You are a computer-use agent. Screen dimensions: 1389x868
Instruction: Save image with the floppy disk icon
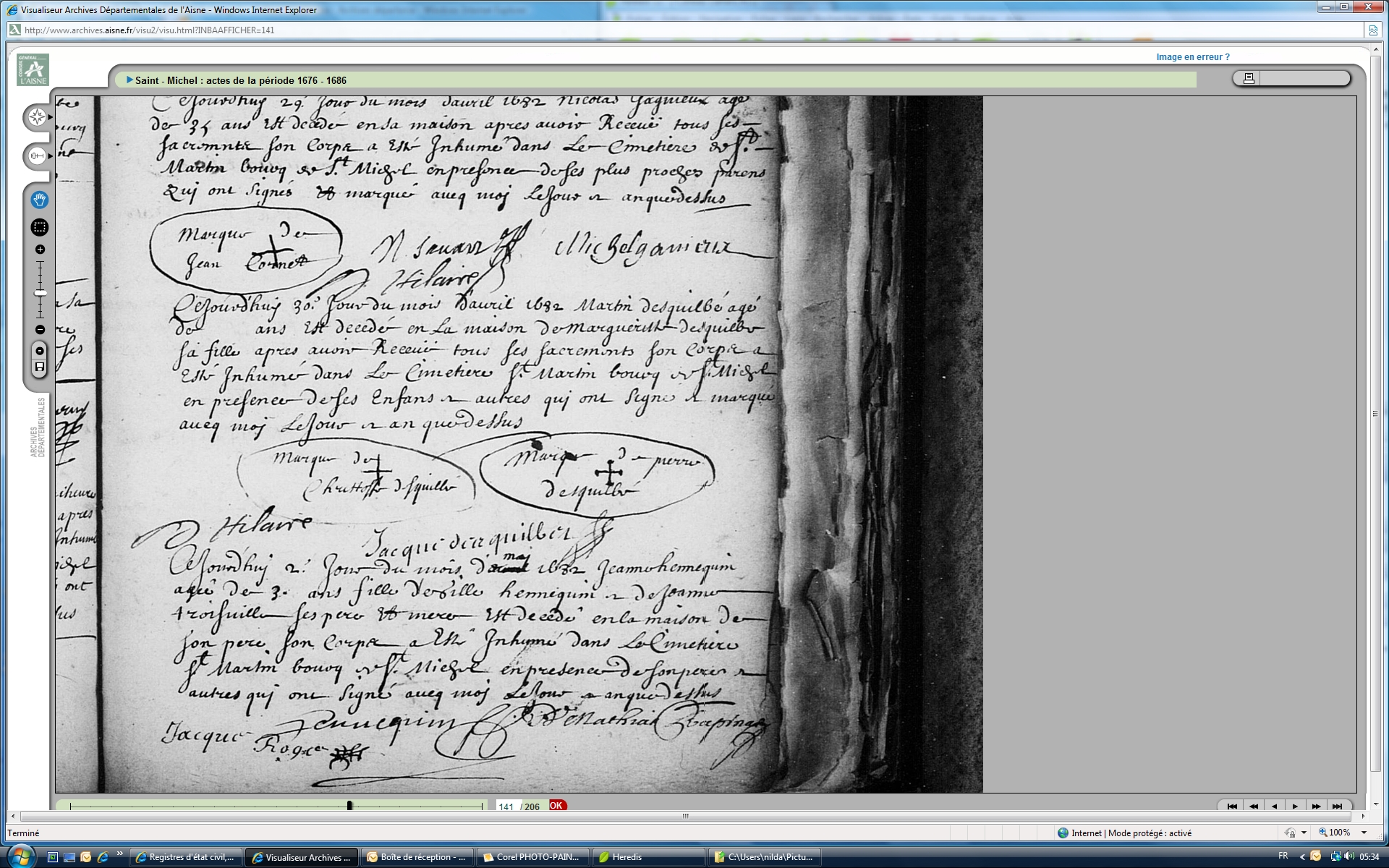40,367
